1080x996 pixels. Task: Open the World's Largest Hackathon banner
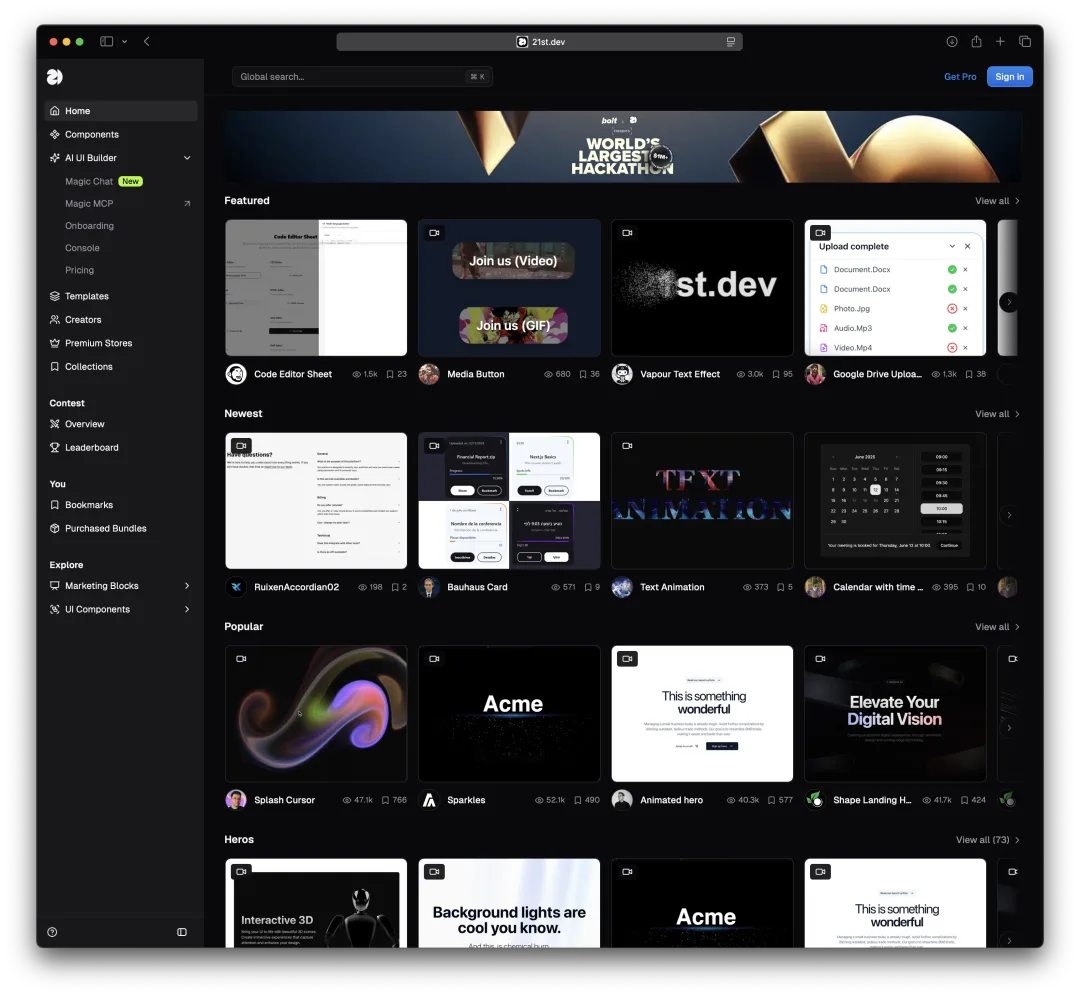tap(623, 147)
